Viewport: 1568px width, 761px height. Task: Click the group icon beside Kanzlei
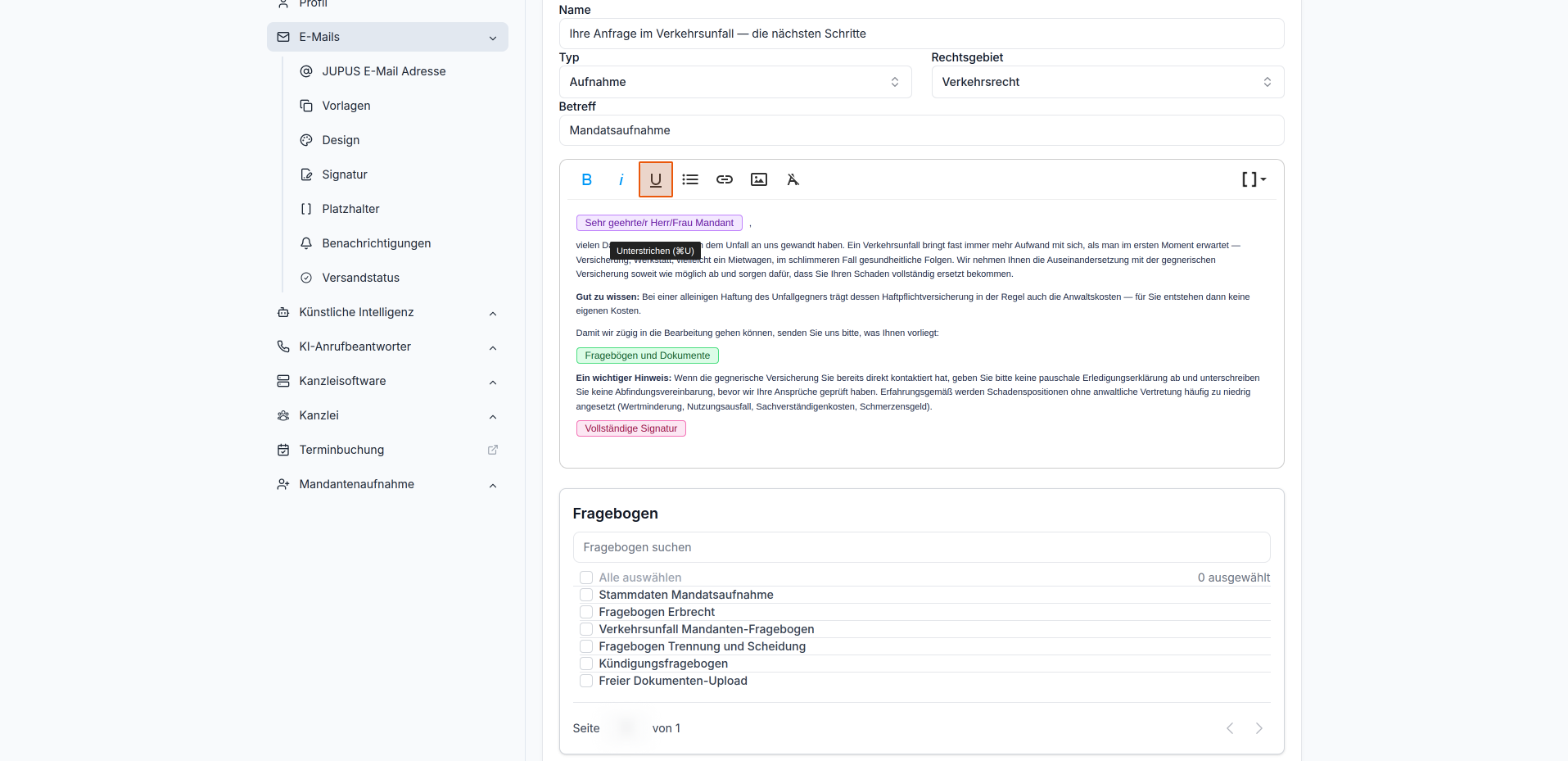coord(283,415)
